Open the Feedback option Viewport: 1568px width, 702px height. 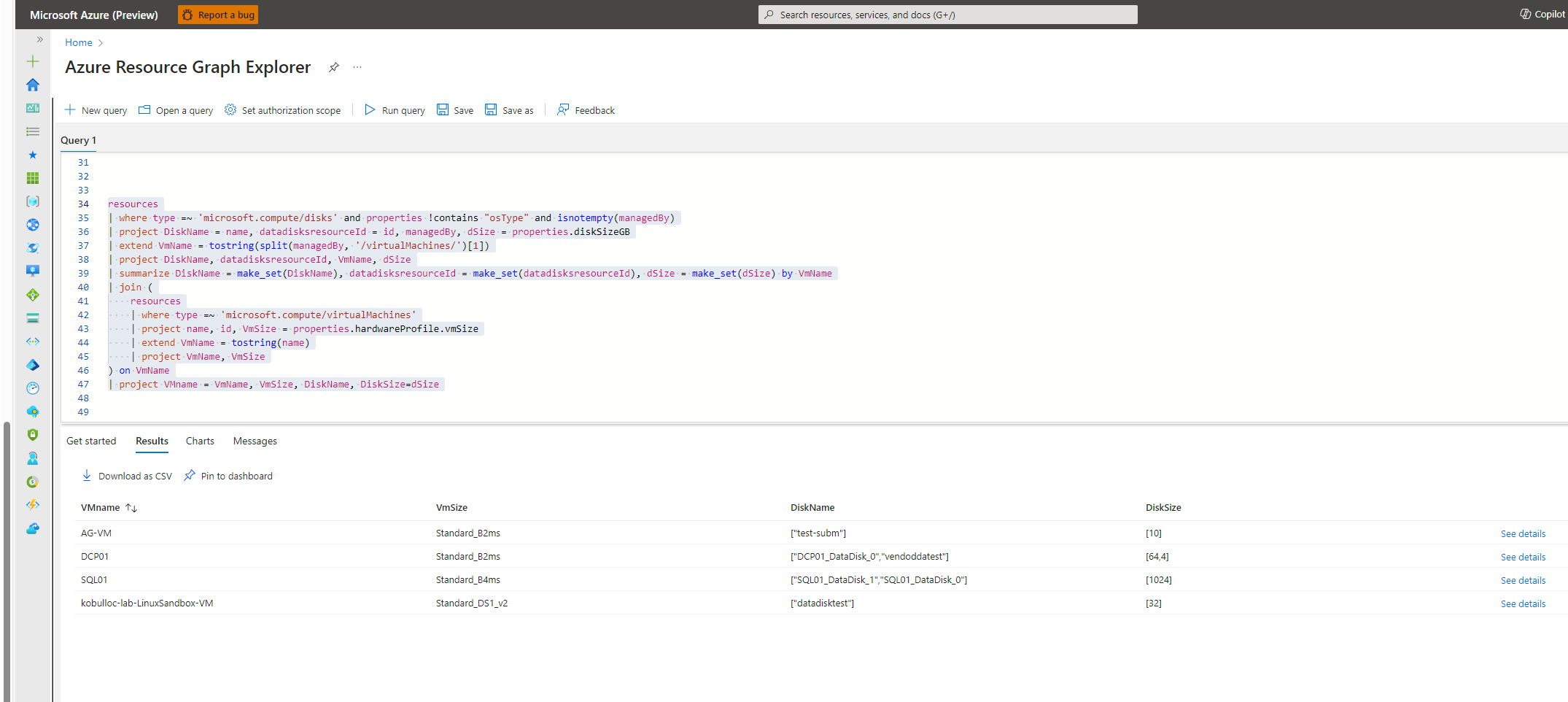586,110
